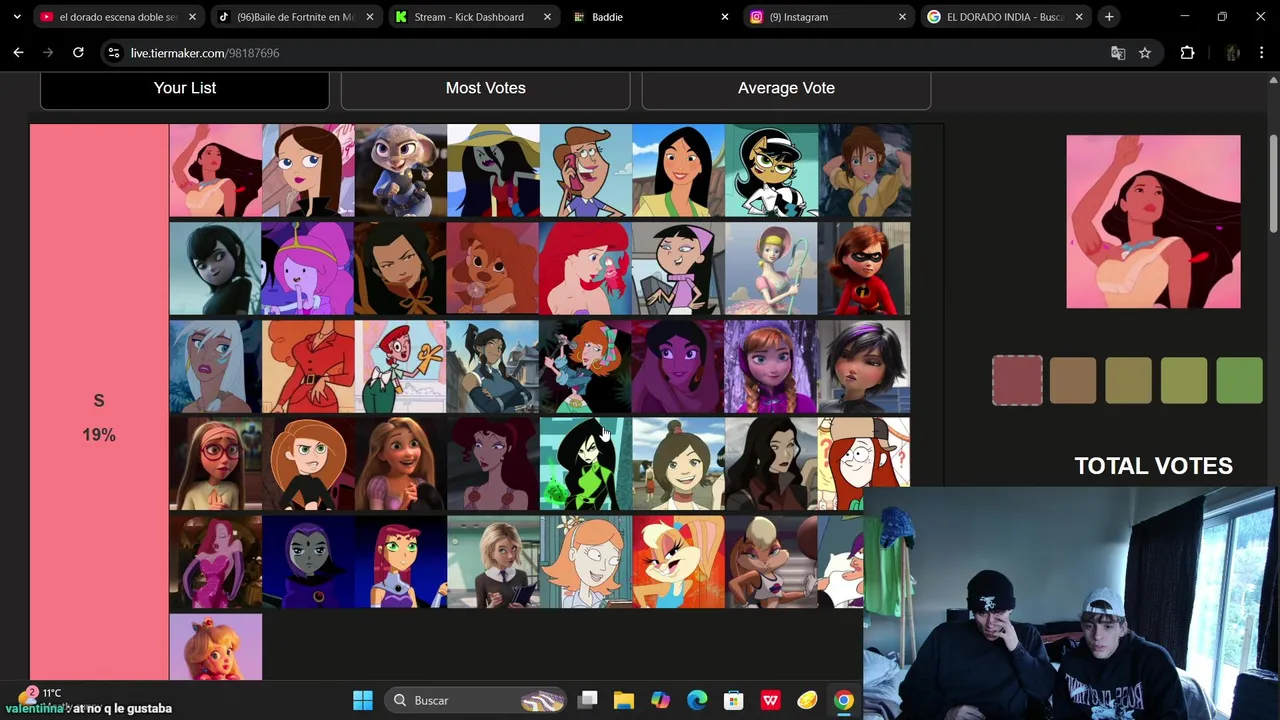Screen dimensions: 1280x720
Task: Pick the yellow-green vote color swatch
Action: point(1184,381)
